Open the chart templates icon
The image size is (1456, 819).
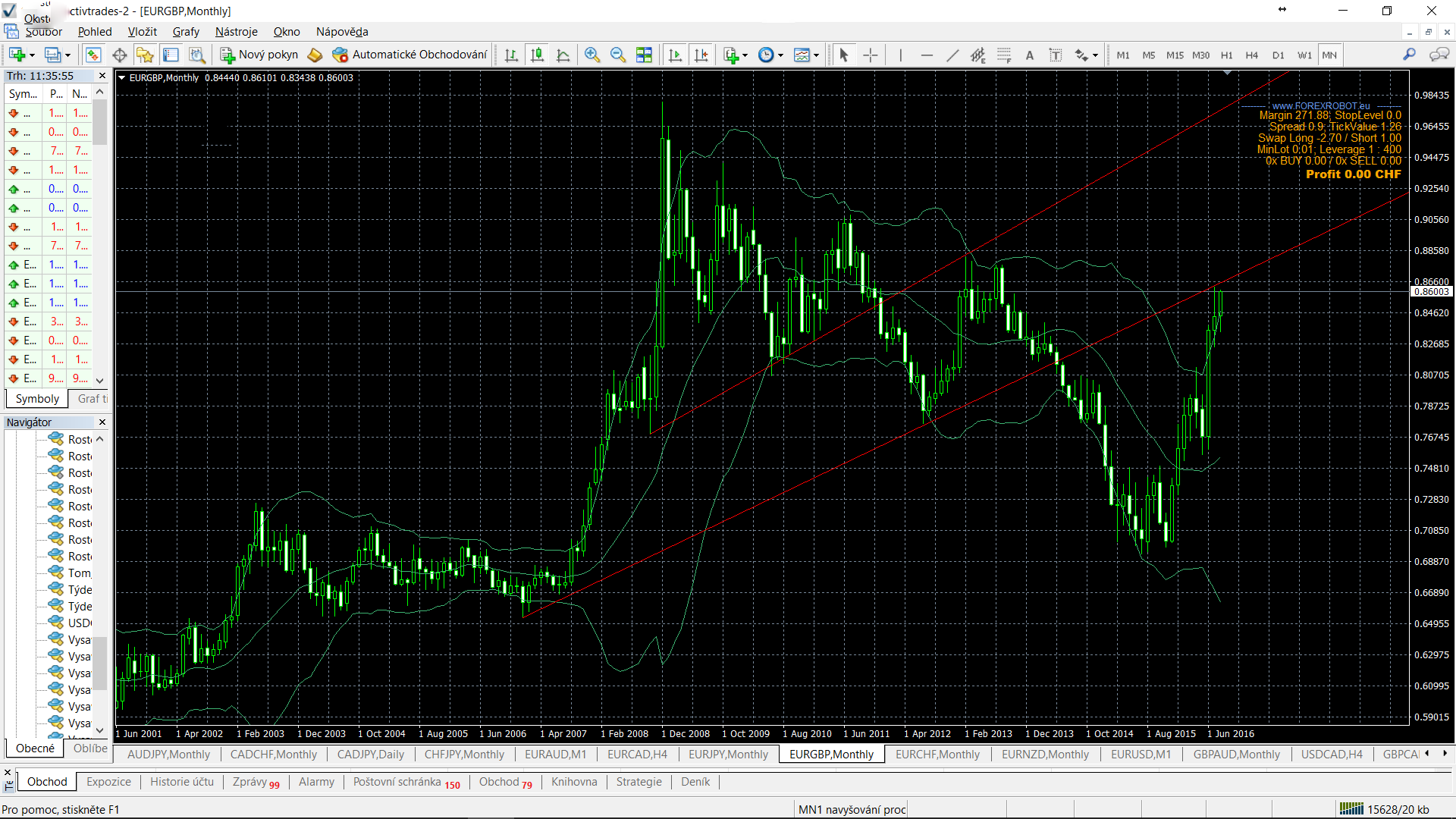click(802, 55)
